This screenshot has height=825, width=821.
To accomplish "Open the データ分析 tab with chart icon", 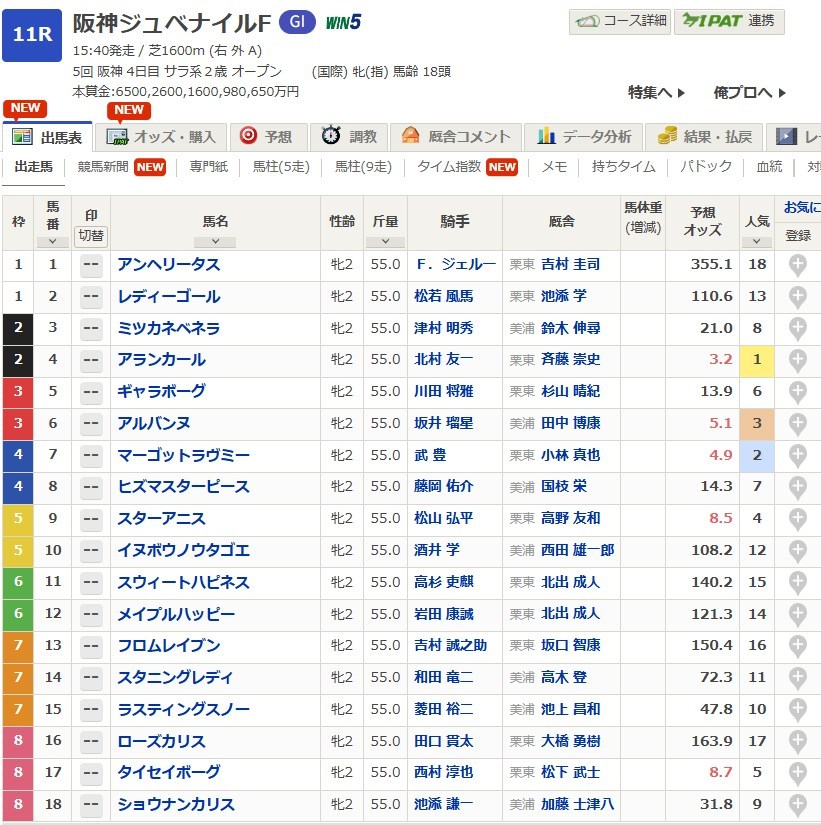I will pyautogui.click(x=584, y=137).
